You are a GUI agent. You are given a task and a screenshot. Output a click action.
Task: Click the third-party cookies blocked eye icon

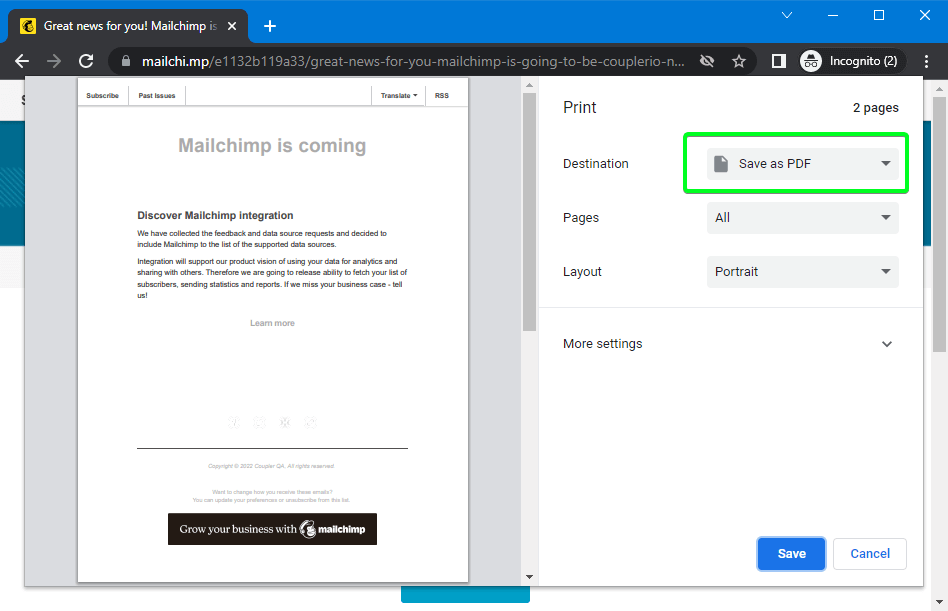pos(707,61)
